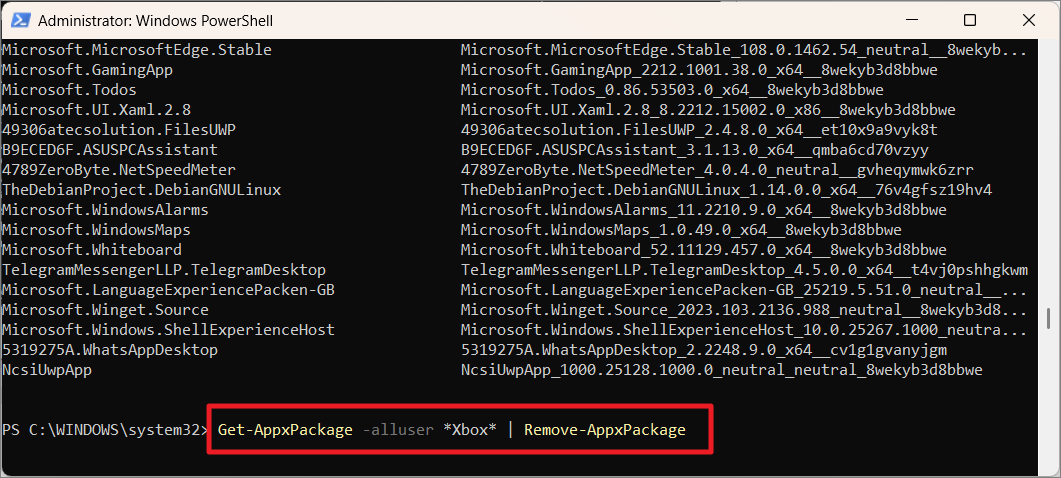Click 'Microsoft.MicrosoftEdge.Stable' in the left name column

(137, 50)
